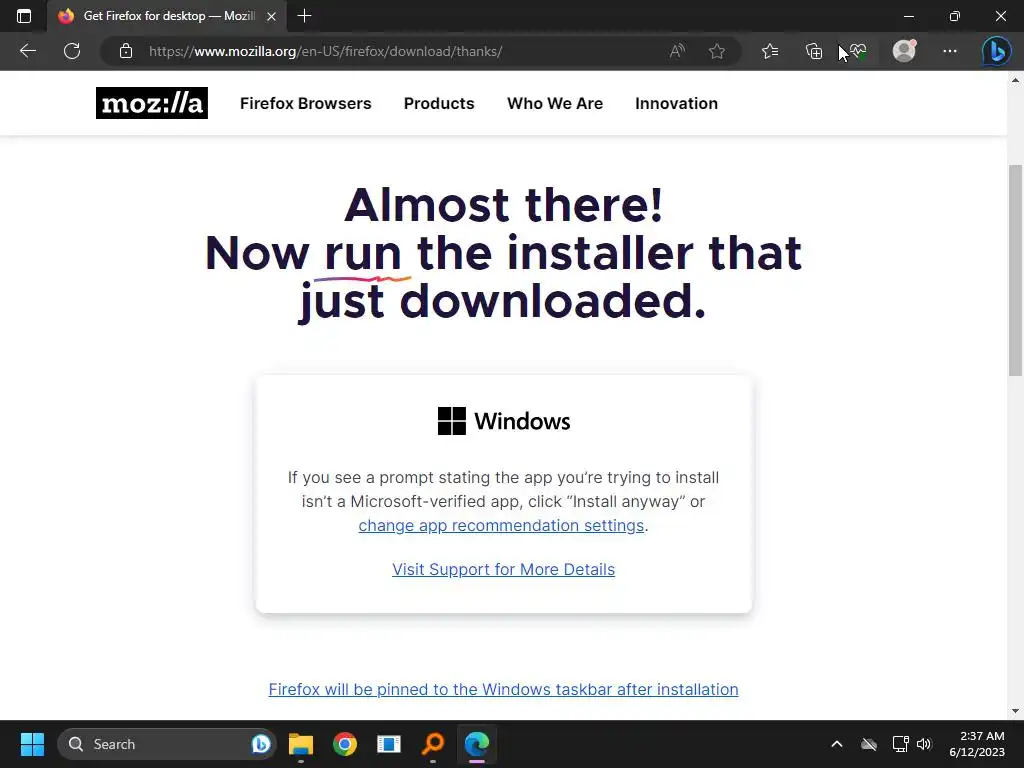The image size is (1024, 768).
Task: Open Innovation navigation menu
Action: tap(677, 103)
